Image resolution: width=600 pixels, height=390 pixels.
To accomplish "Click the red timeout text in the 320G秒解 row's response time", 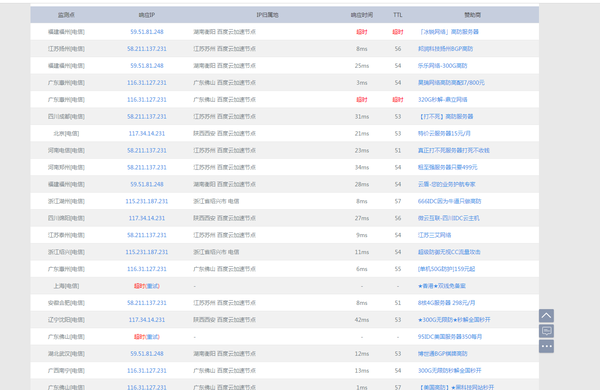I will pyautogui.click(x=362, y=100).
